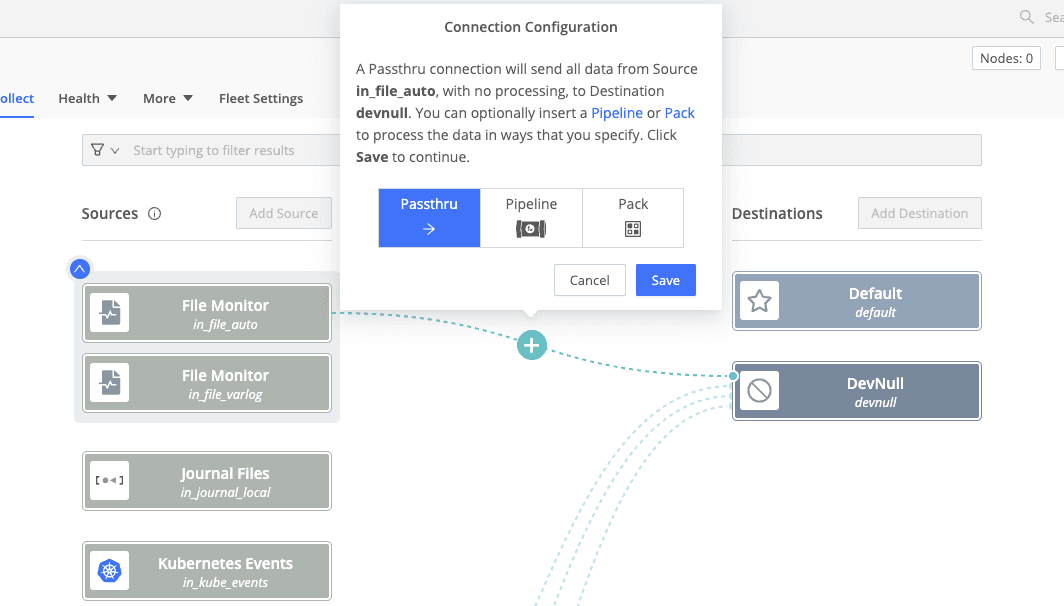
Task: Select the Pipeline connection option
Action: point(531,217)
